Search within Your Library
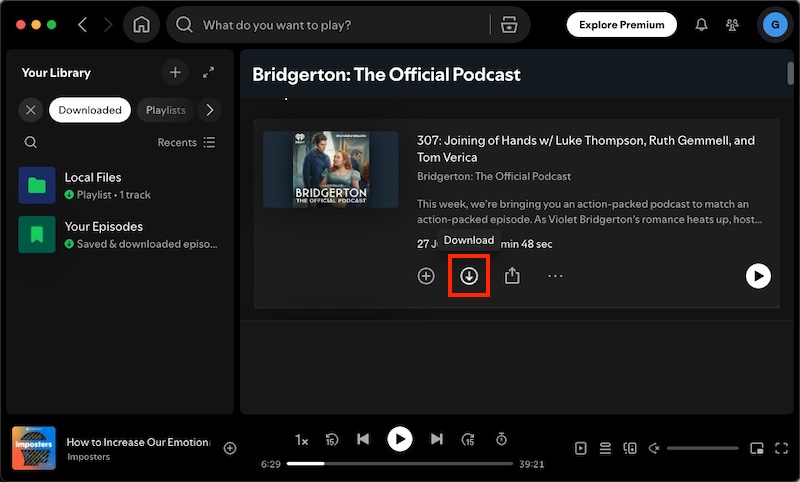 [x=31, y=142]
